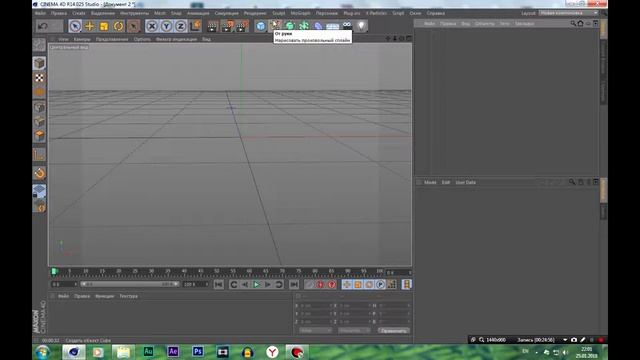The image size is (640, 360).
Task: Toggle the Workplane icon in left sidebar
Action: tap(39, 191)
